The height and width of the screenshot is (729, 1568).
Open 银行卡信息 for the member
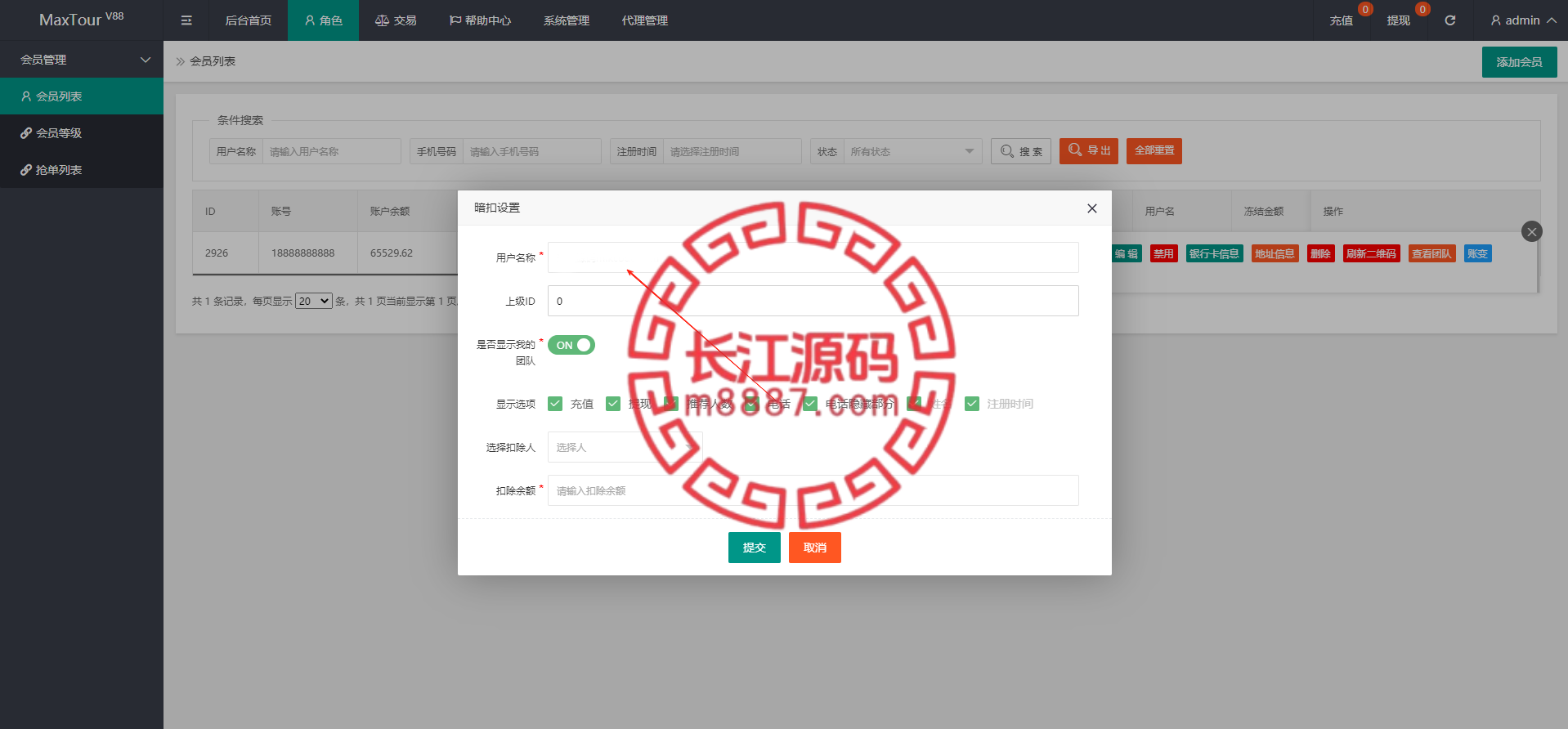coord(1214,253)
